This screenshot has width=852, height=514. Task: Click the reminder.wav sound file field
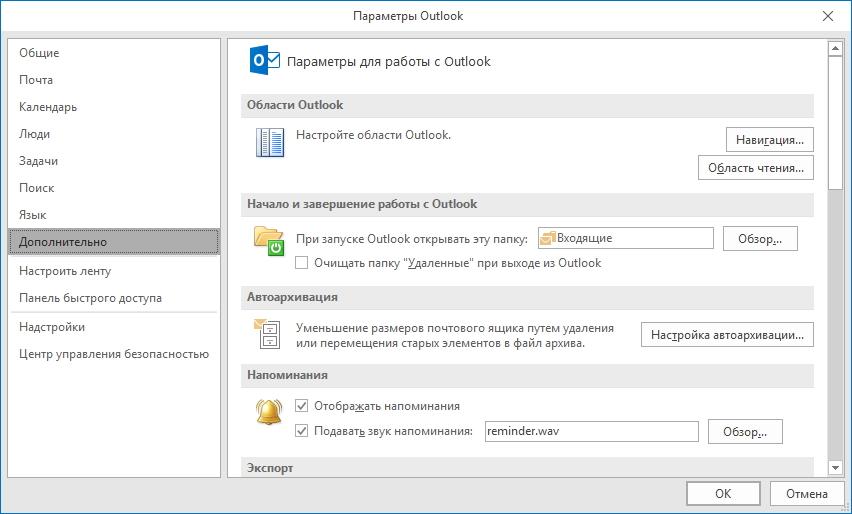pos(592,431)
